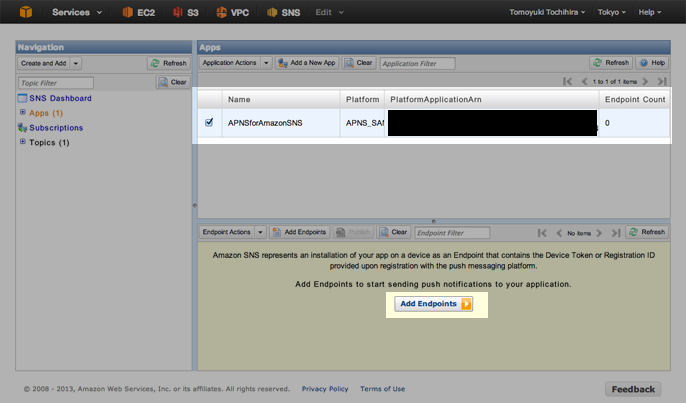686x403 pixels.
Task: Clear the endpoint filter
Action: (394, 232)
